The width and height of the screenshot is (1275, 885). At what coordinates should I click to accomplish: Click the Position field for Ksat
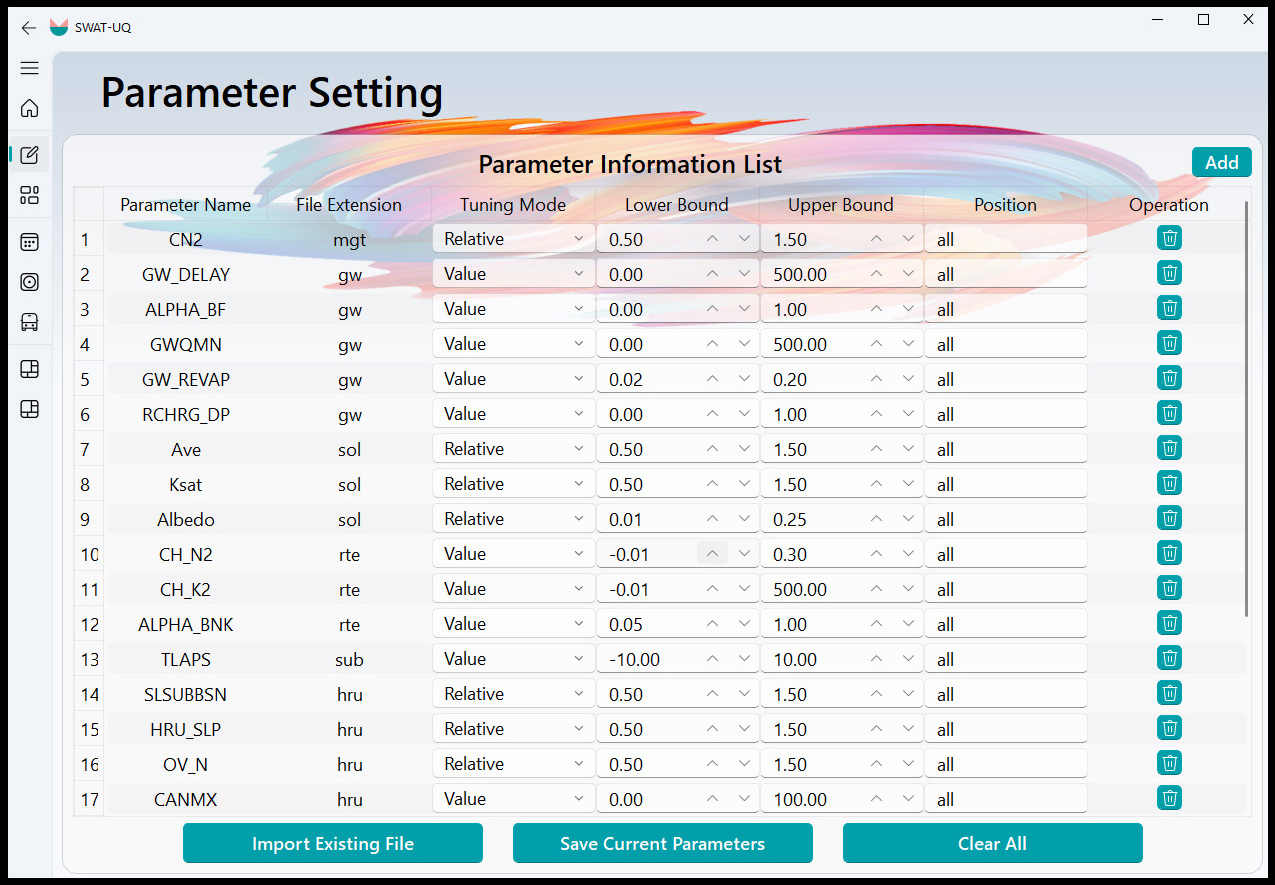coord(1005,484)
